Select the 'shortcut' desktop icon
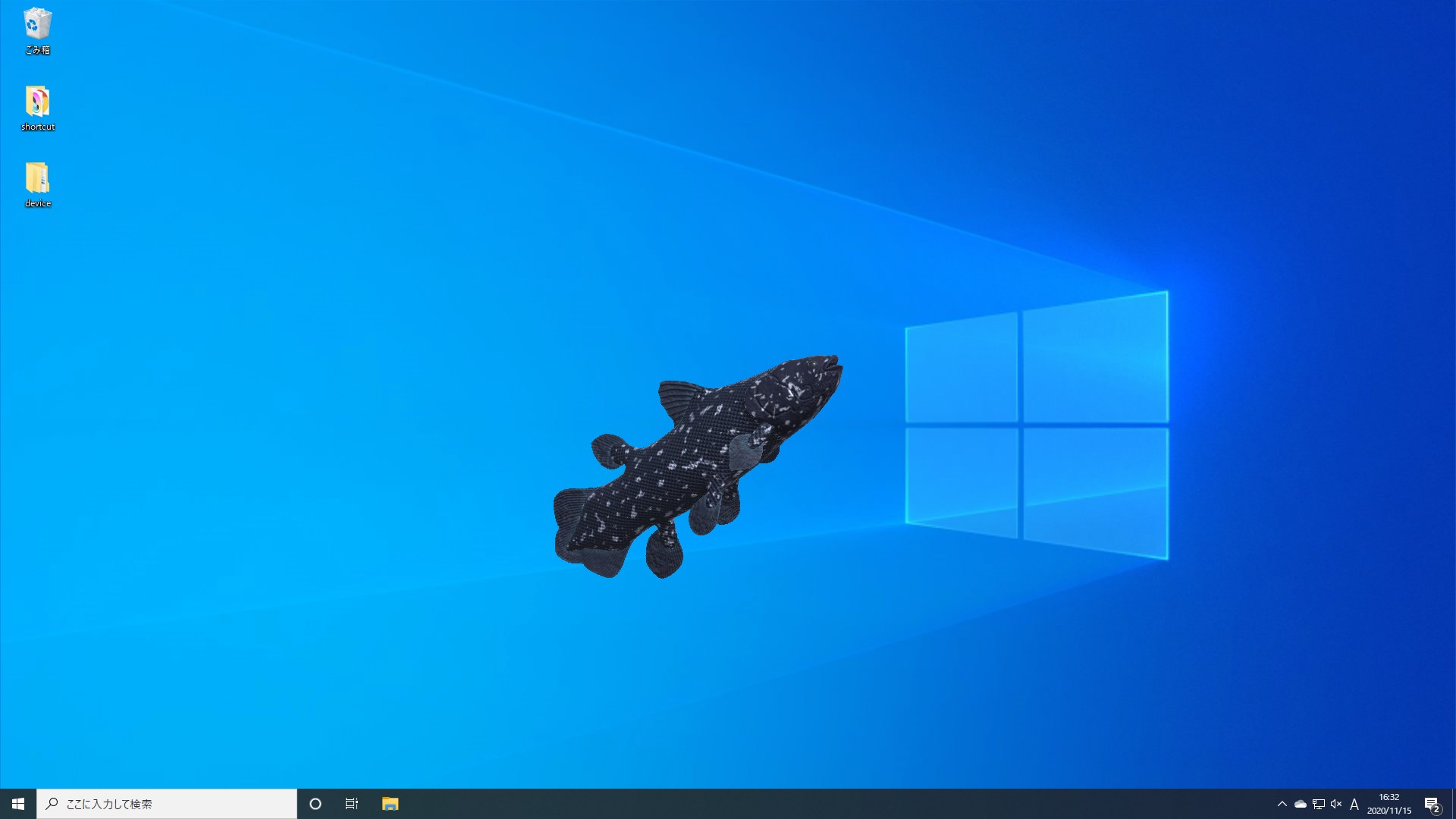 (x=37, y=102)
